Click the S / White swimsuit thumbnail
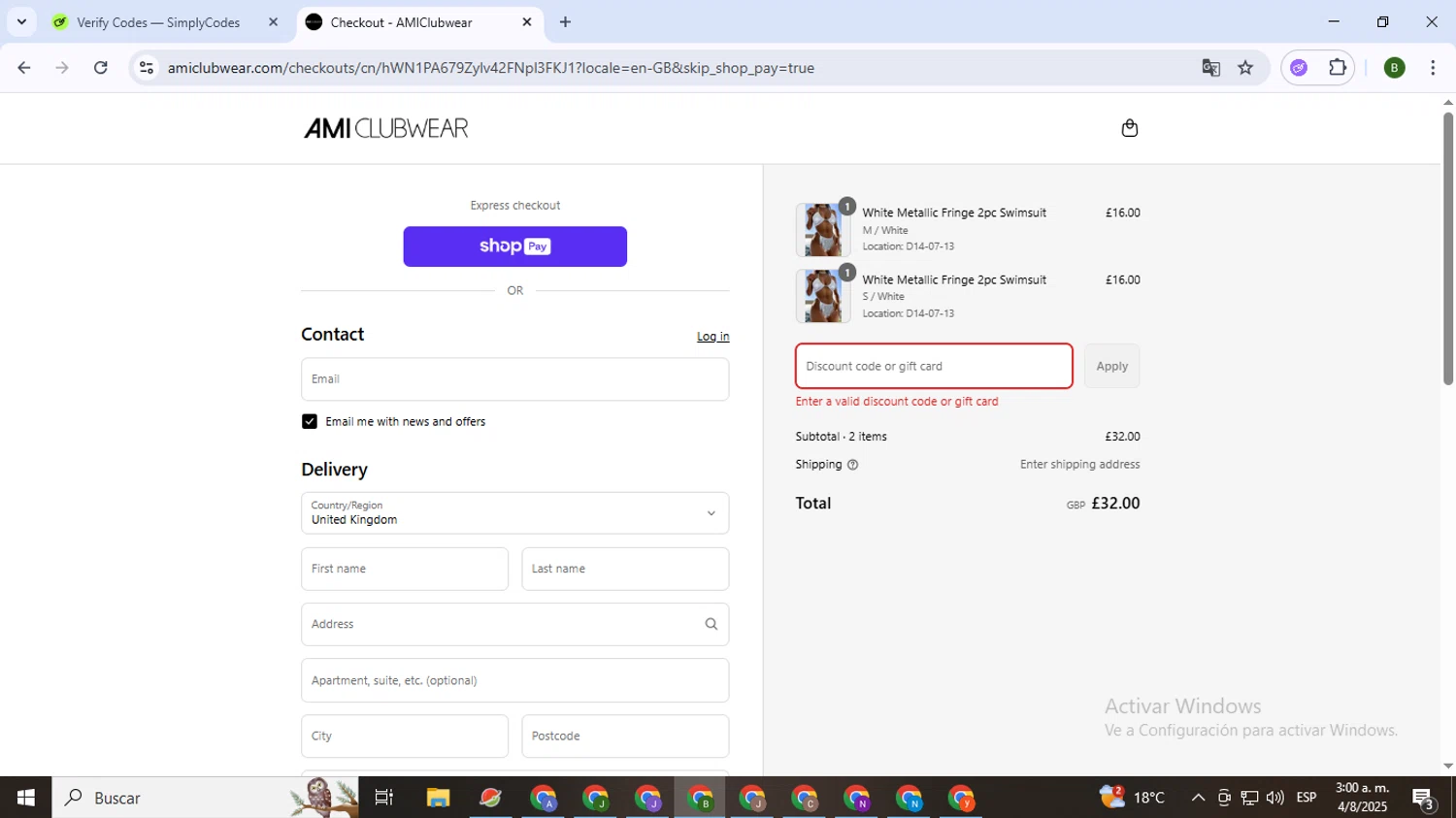 point(823,297)
